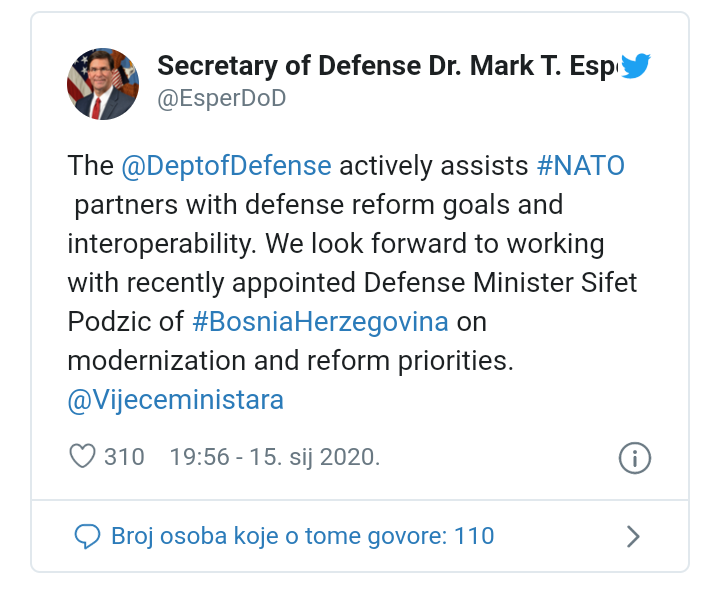720x601 pixels.
Task: Click the 19:56 - 15. sij 2020. timestamp
Action: tap(275, 457)
